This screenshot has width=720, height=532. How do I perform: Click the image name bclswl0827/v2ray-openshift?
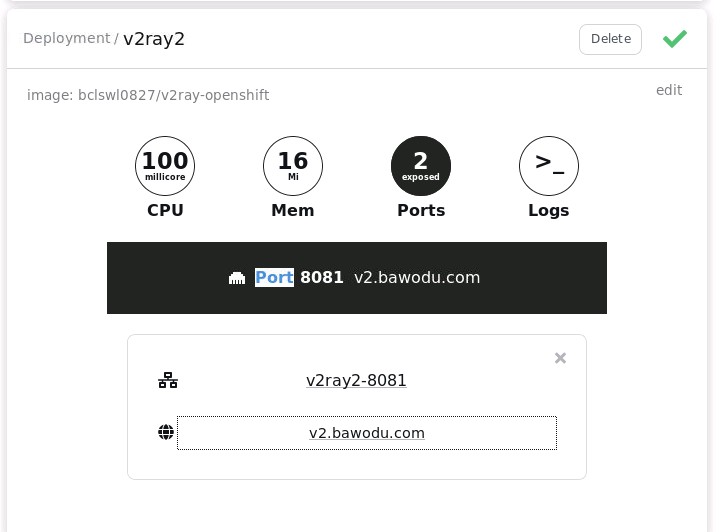[173, 95]
